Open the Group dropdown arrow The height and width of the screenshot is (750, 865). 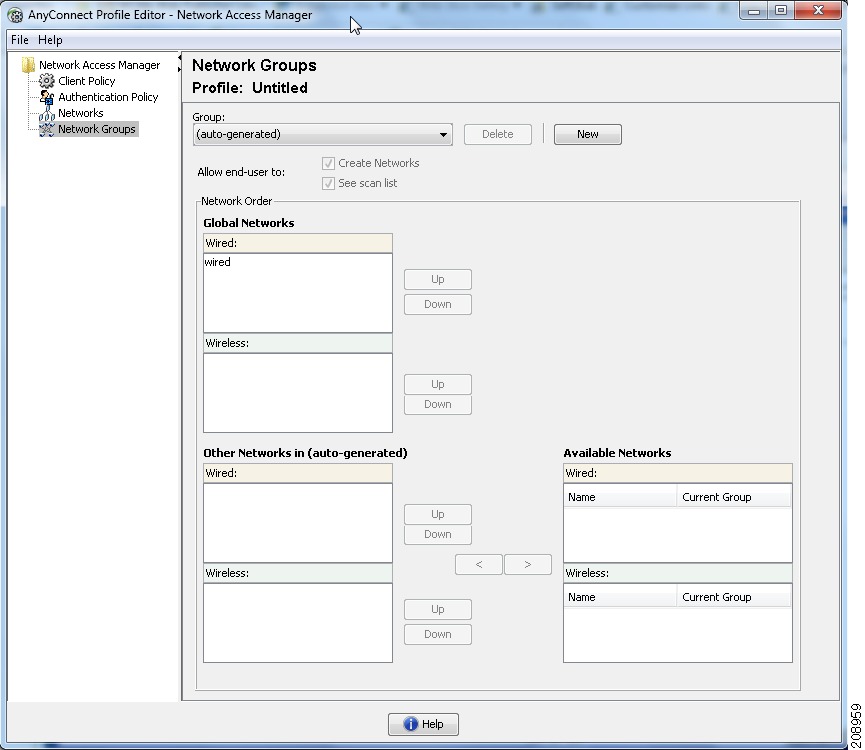point(443,135)
